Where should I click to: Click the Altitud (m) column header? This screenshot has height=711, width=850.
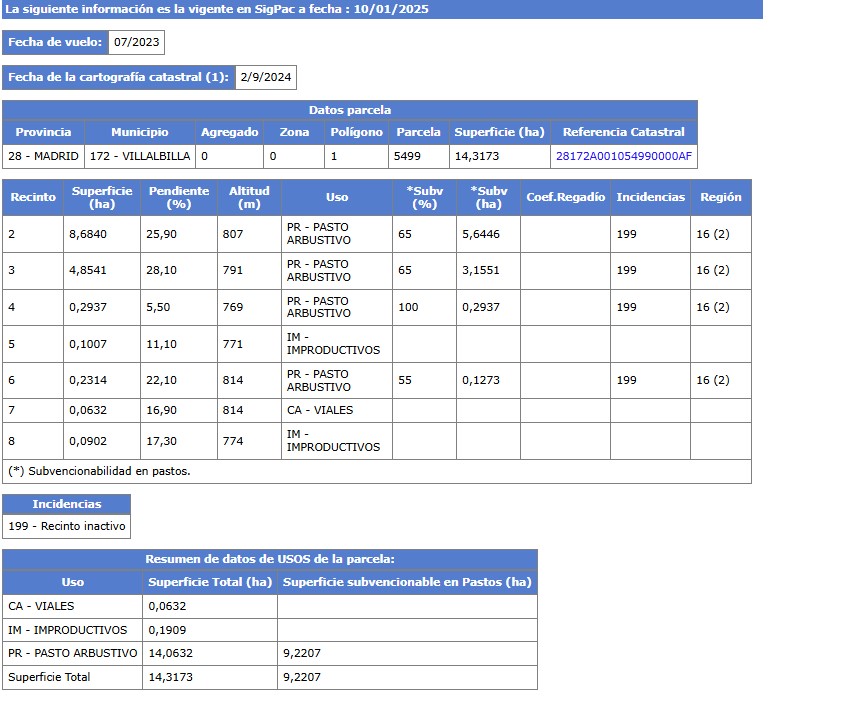(x=249, y=197)
